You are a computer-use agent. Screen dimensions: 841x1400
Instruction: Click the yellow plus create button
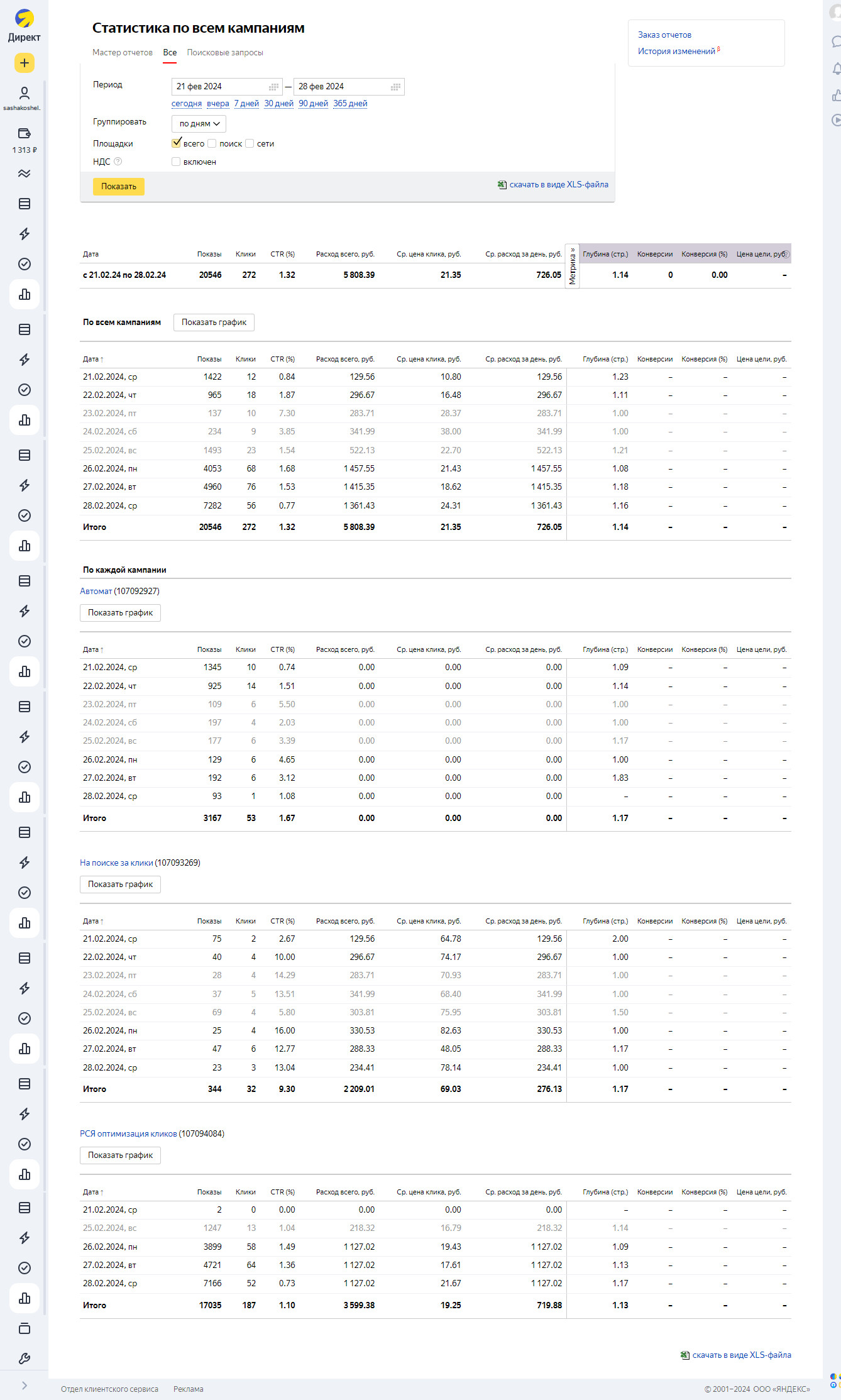click(x=24, y=63)
